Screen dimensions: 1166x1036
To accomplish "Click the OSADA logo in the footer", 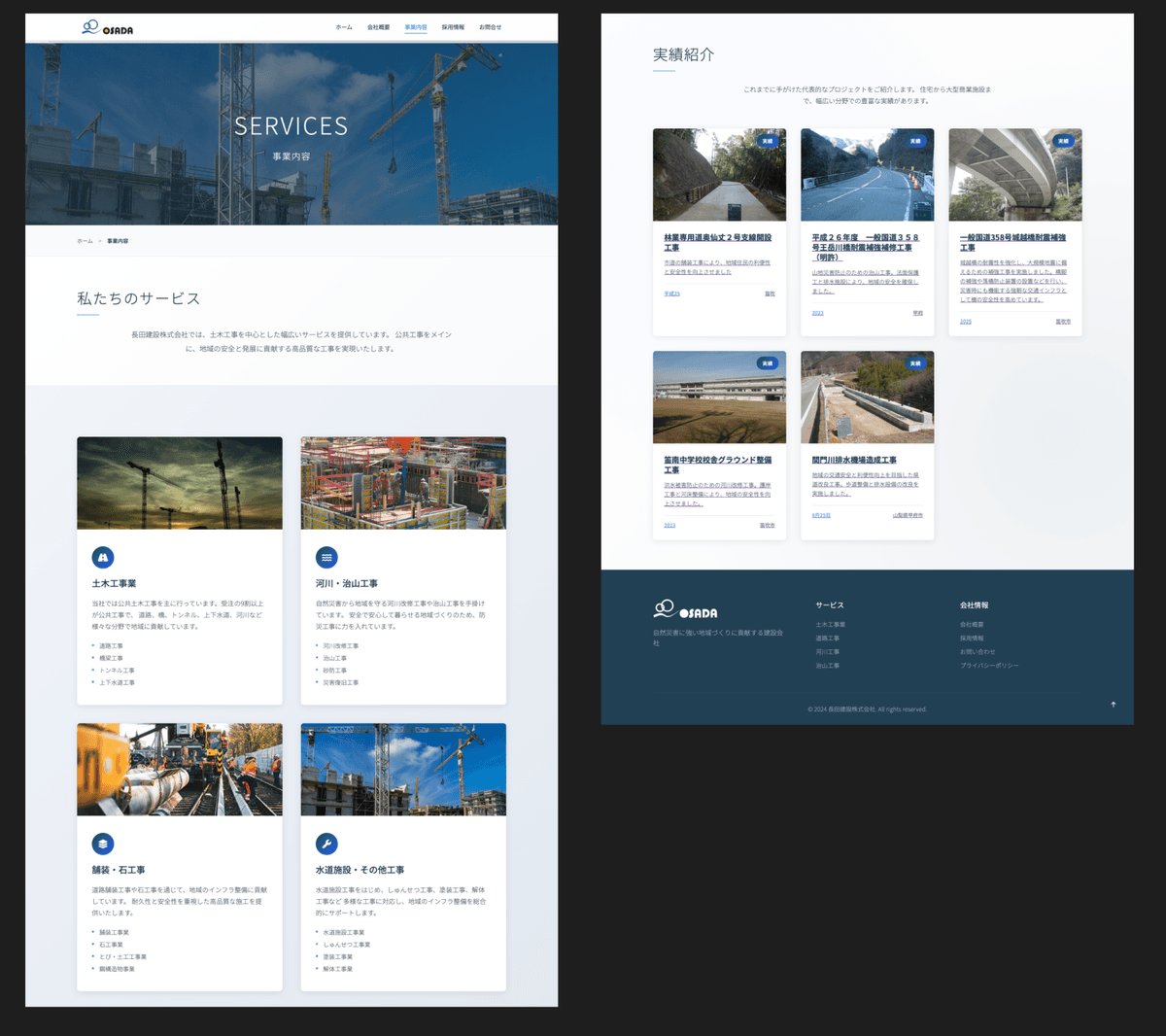I will [x=685, y=609].
